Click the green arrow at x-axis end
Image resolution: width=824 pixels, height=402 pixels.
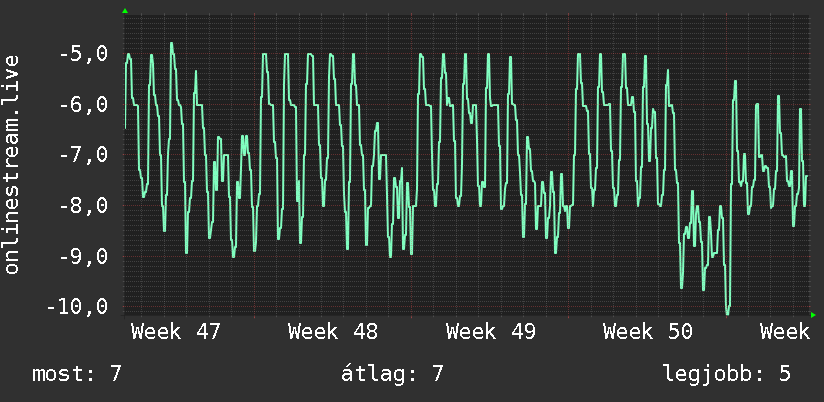pos(813,315)
